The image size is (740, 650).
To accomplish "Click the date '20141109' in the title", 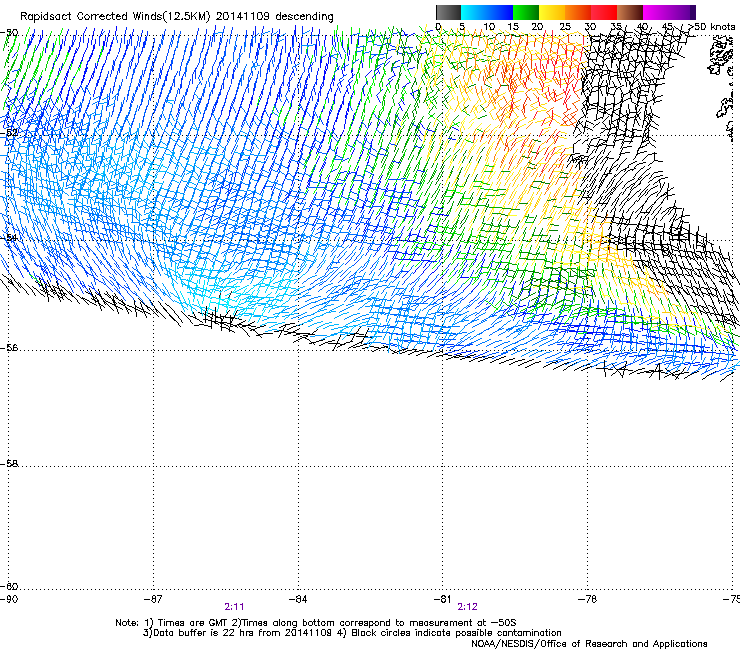I will coord(243,17).
